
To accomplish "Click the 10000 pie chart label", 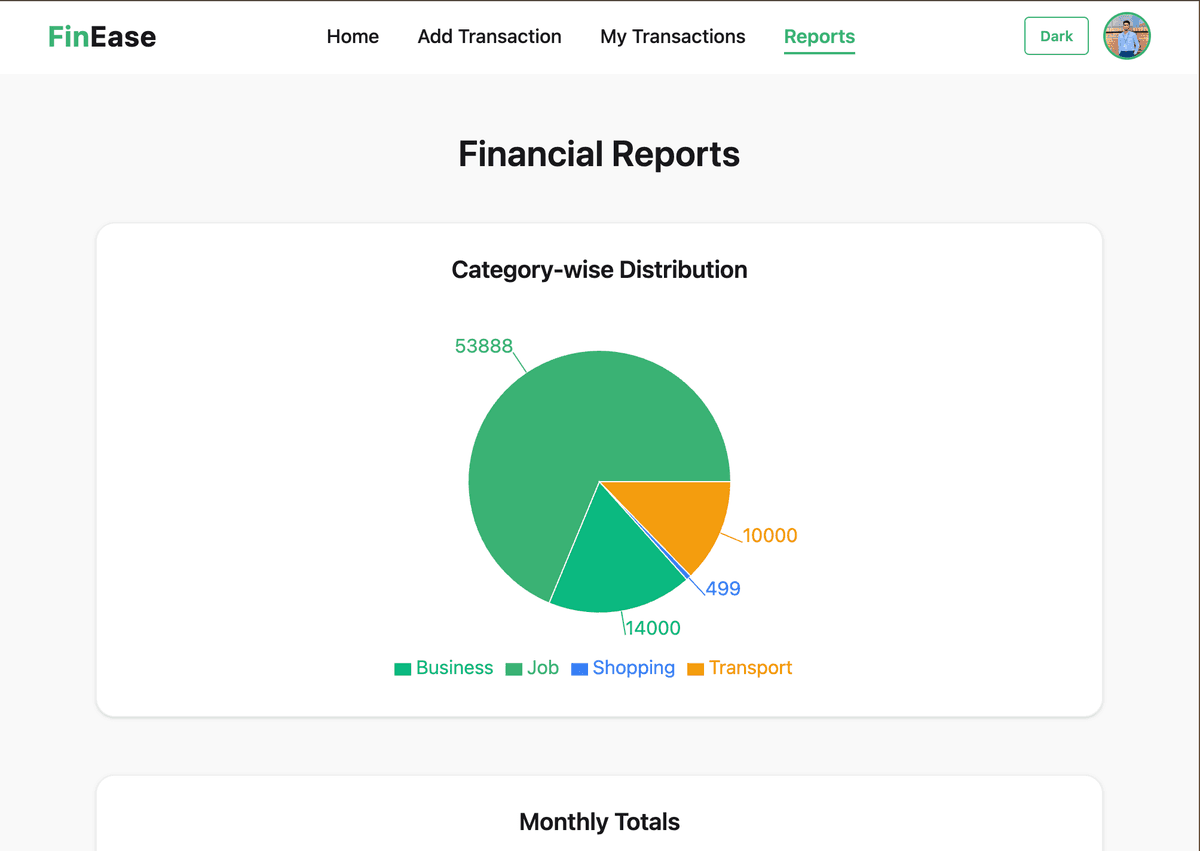I will point(770,536).
